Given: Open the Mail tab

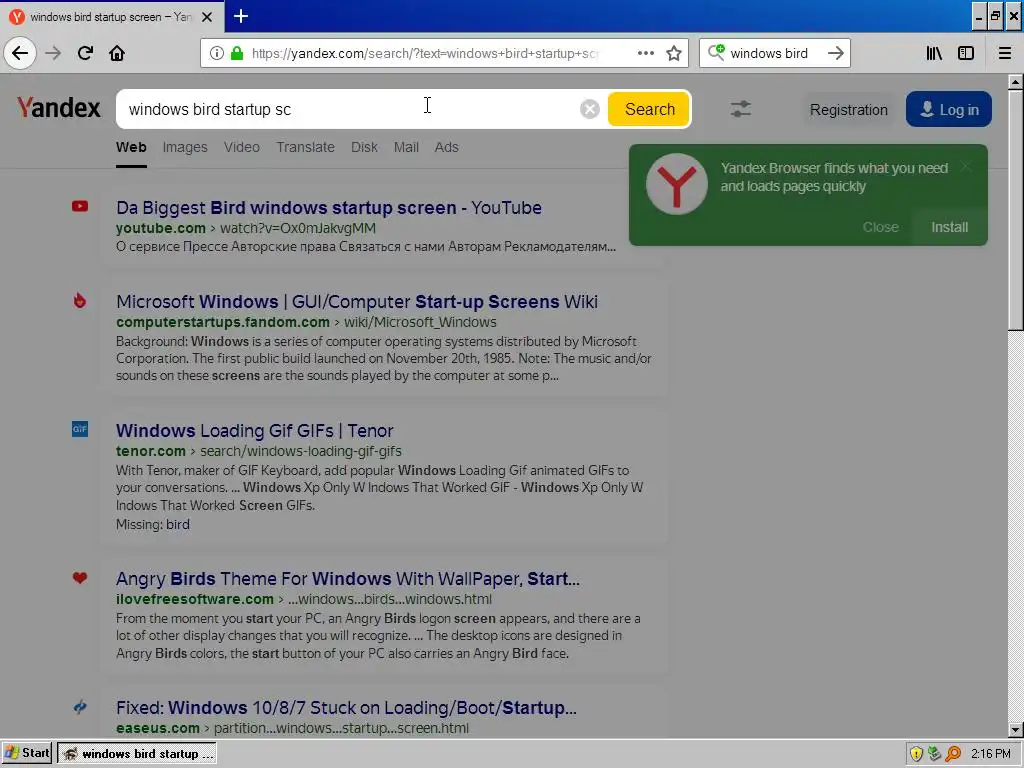Looking at the screenshot, I should click(x=406, y=147).
